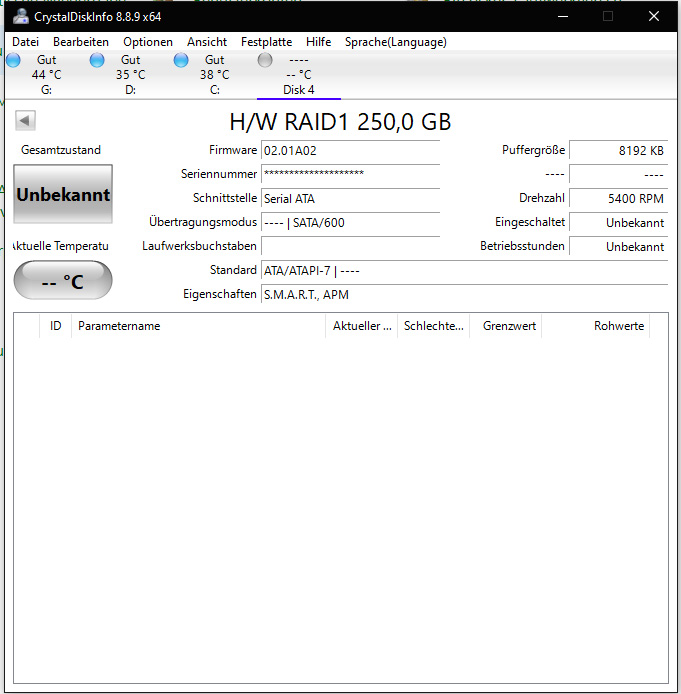Click the H/W RAID1 250,0 GB title
Viewport: 681px width, 694px height.
(340, 122)
